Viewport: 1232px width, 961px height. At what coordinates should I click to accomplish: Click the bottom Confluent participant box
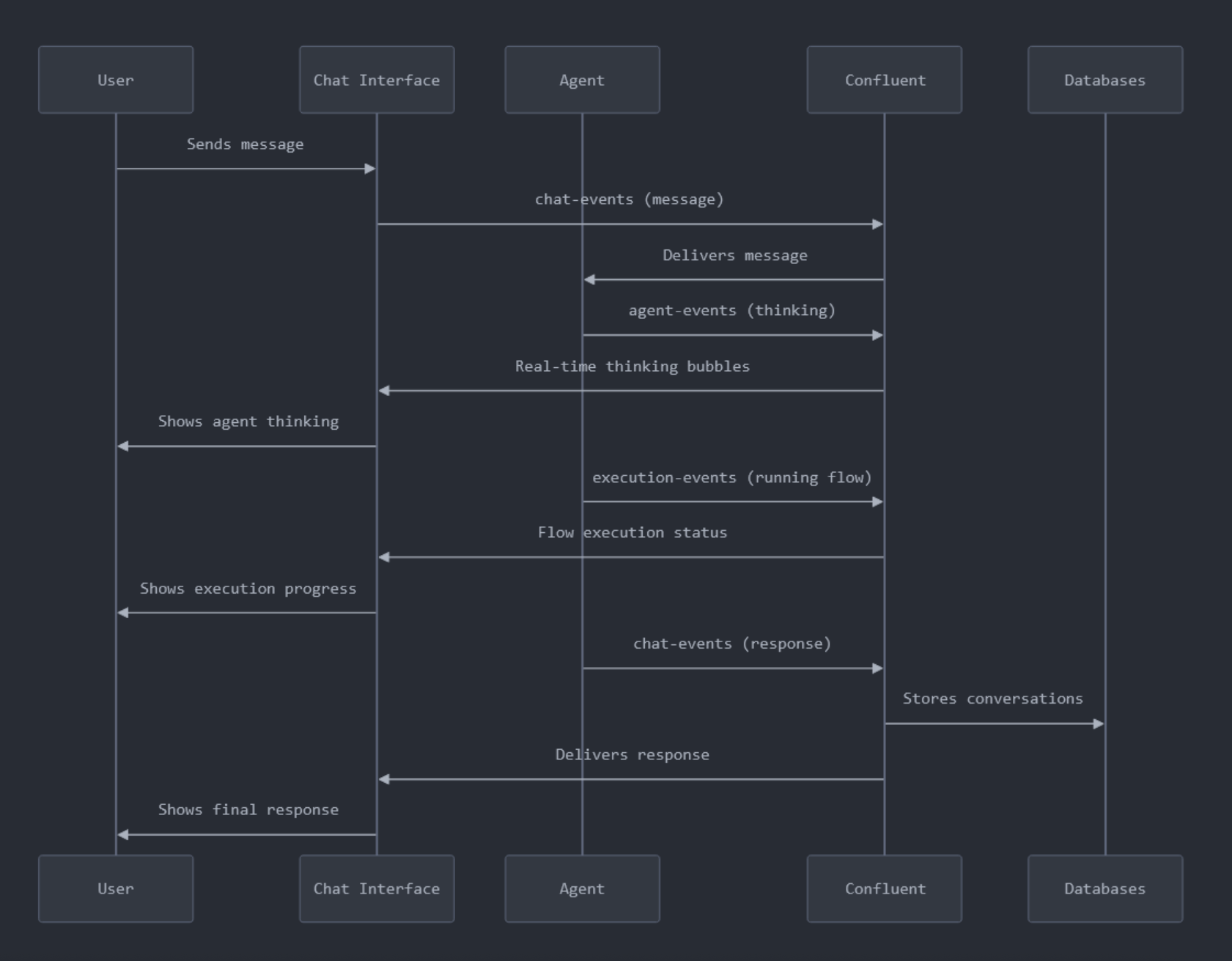click(885, 888)
